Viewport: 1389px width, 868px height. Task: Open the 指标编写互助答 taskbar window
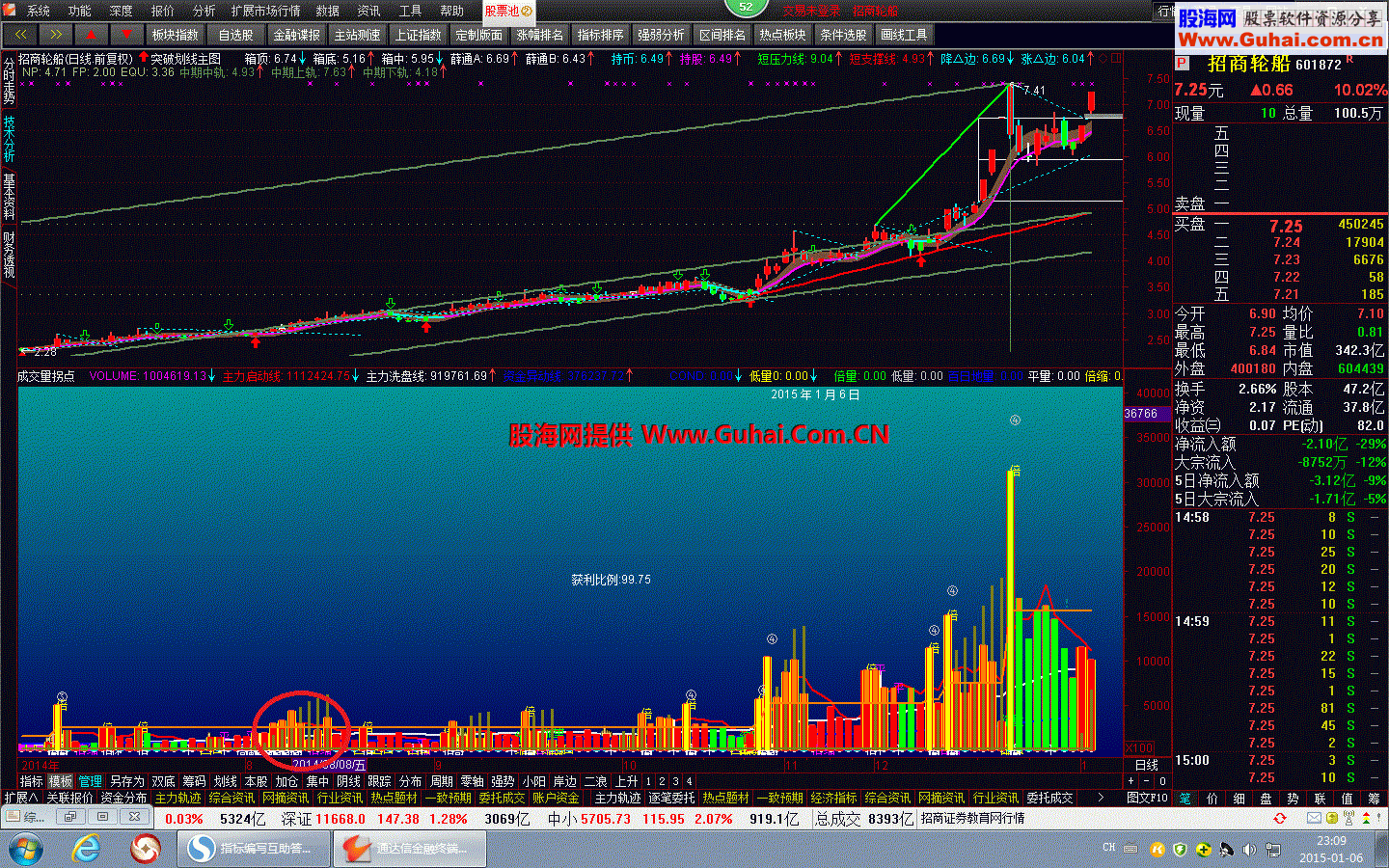[x=252, y=850]
